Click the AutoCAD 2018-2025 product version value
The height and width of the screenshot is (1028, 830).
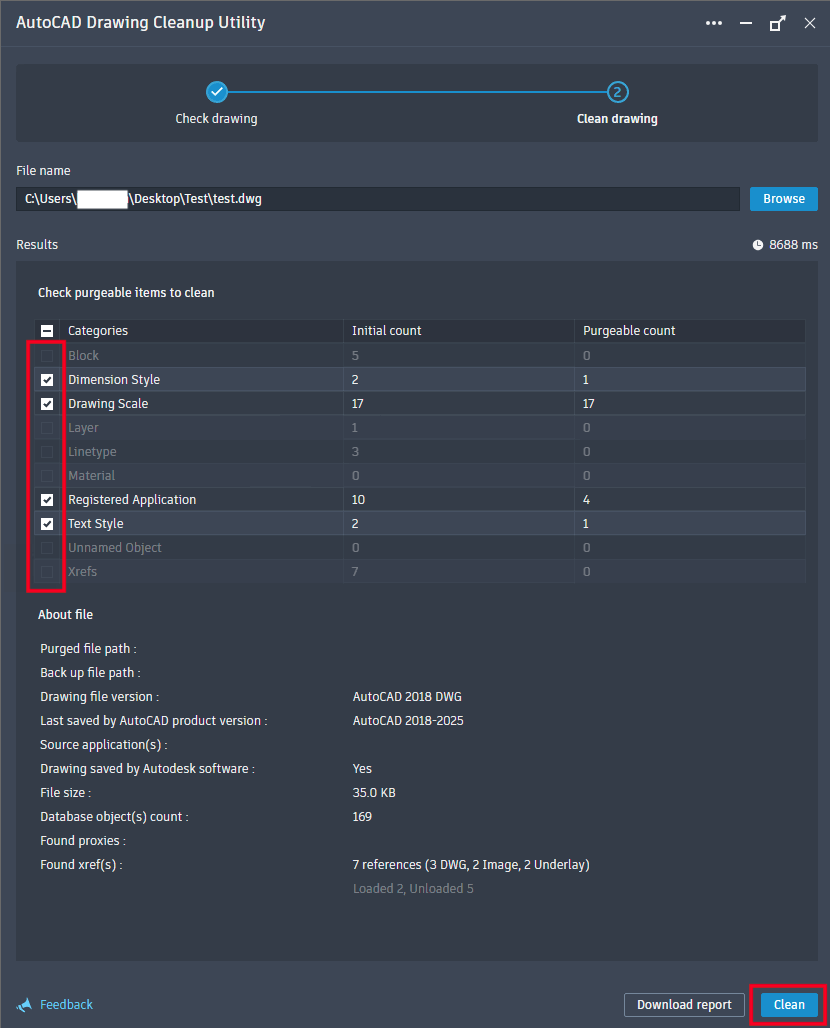408,721
